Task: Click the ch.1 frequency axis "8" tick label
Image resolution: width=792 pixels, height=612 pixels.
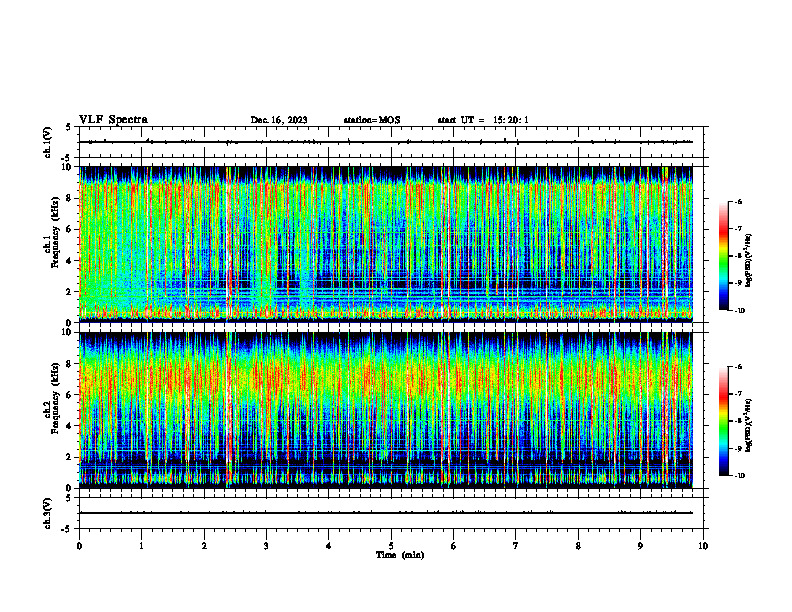Action: pos(69,198)
